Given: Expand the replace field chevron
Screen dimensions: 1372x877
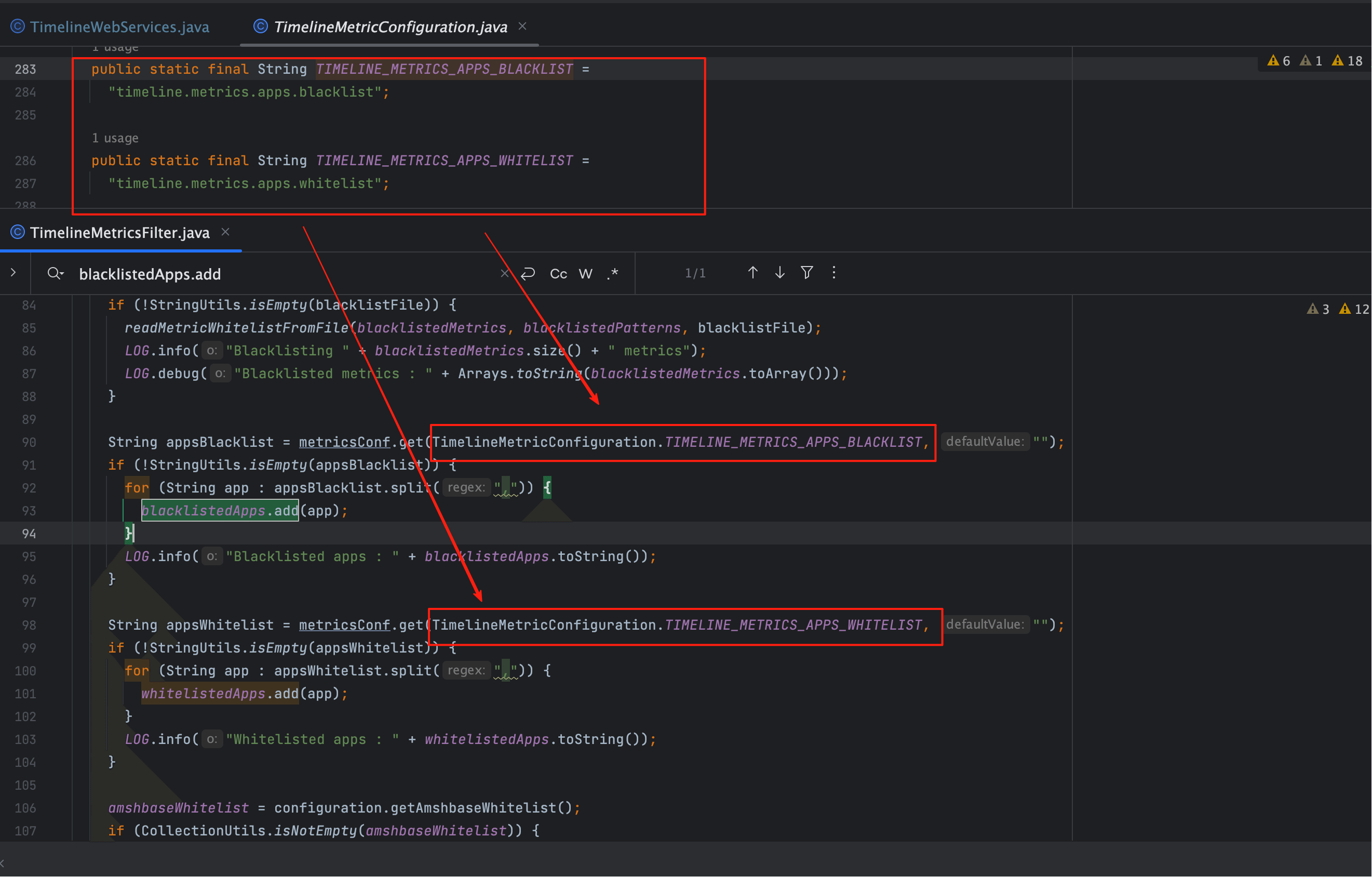Looking at the screenshot, I should (x=13, y=273).
